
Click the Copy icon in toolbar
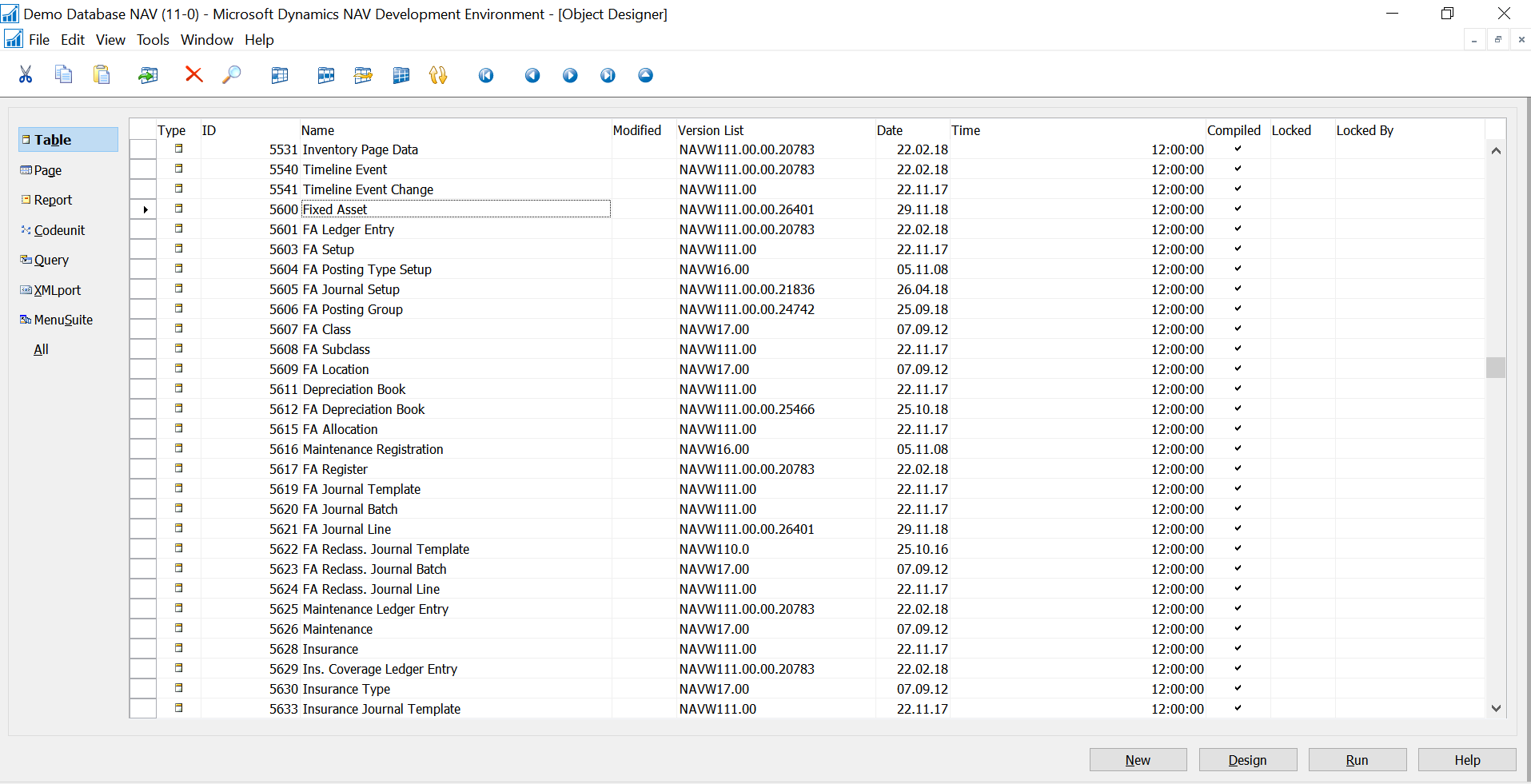click(x=63, y=75)
